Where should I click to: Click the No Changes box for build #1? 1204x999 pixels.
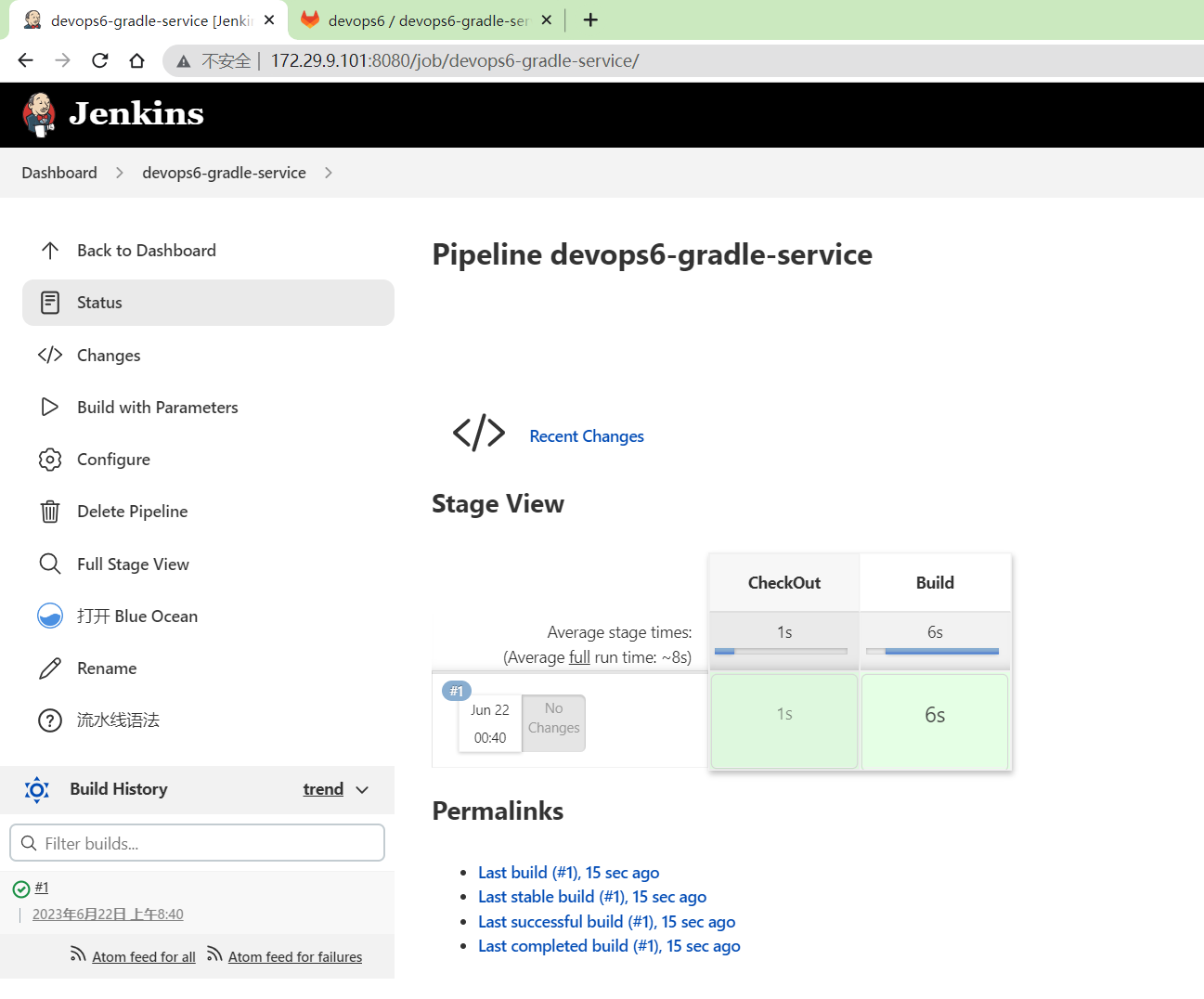pos(554,722)
